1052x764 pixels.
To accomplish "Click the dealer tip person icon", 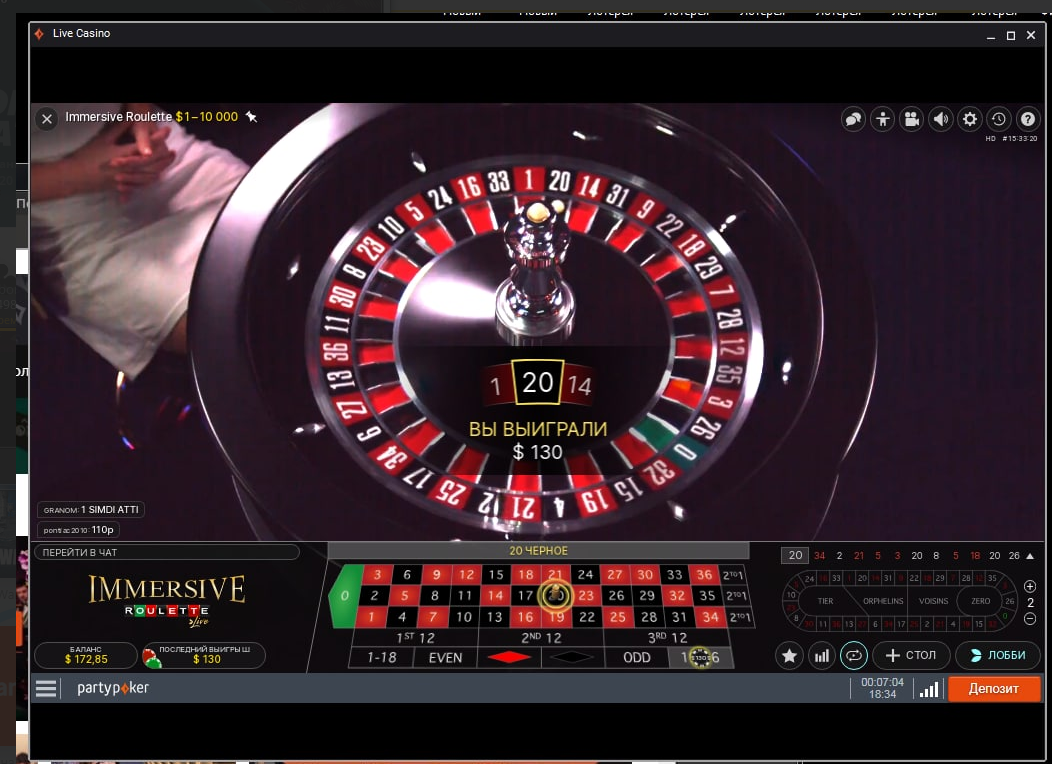I will (882, 119).
